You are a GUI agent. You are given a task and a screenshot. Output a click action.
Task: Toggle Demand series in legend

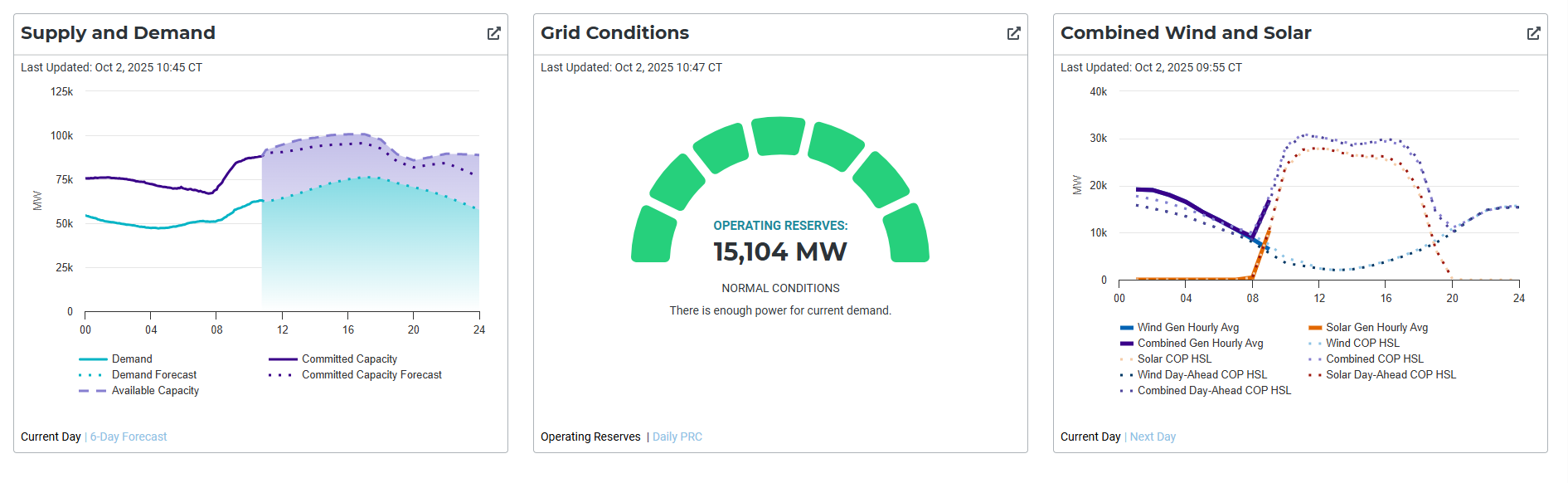tap(132, 359)
